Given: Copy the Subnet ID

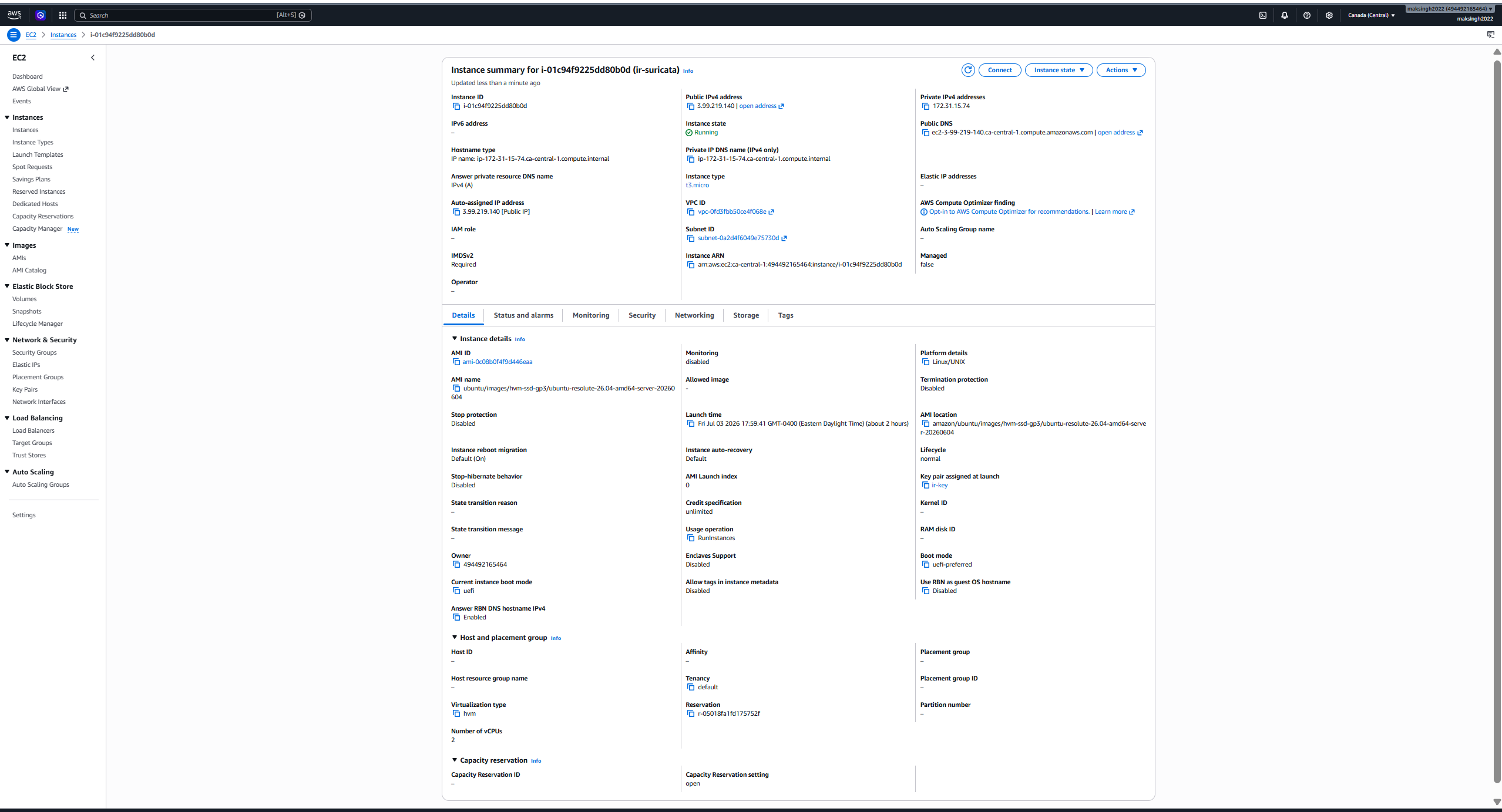Looking at the screenshot, I should point(691,238).
